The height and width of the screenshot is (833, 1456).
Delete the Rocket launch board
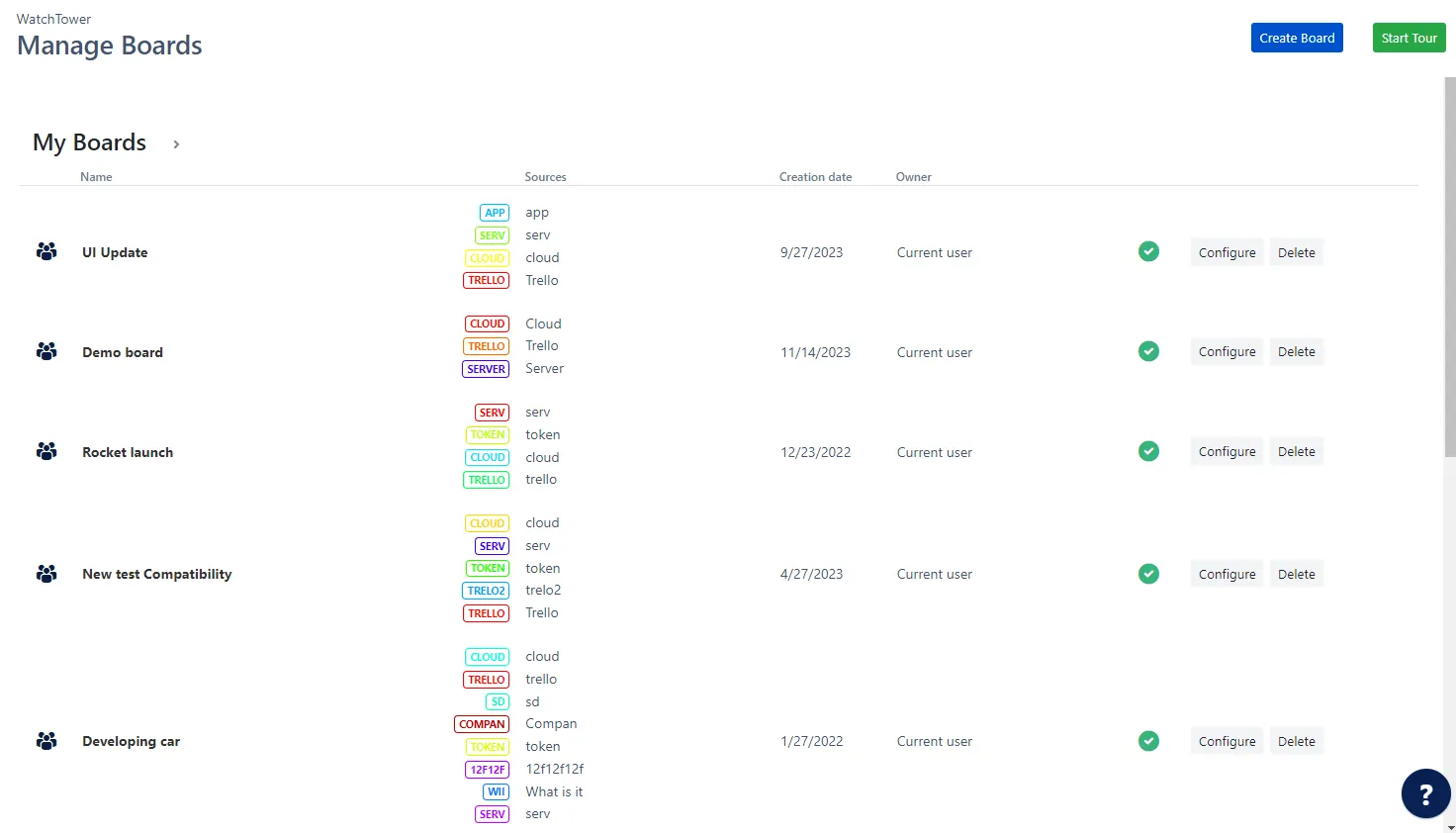1297,451
